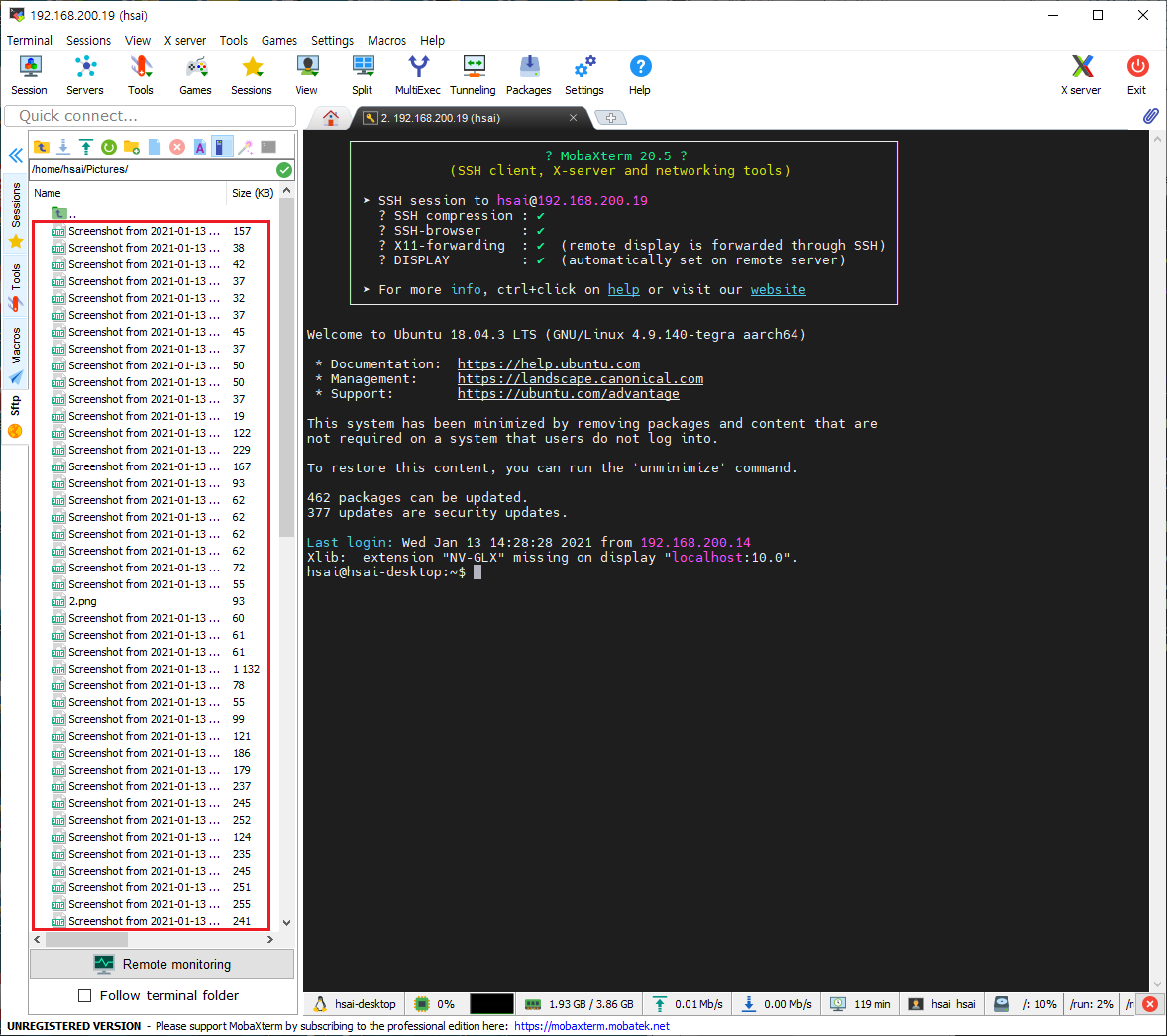The image size is (1167, 1036).
Task: Open the ubuntu.com/advantage link
Action: tap(568, 394)
